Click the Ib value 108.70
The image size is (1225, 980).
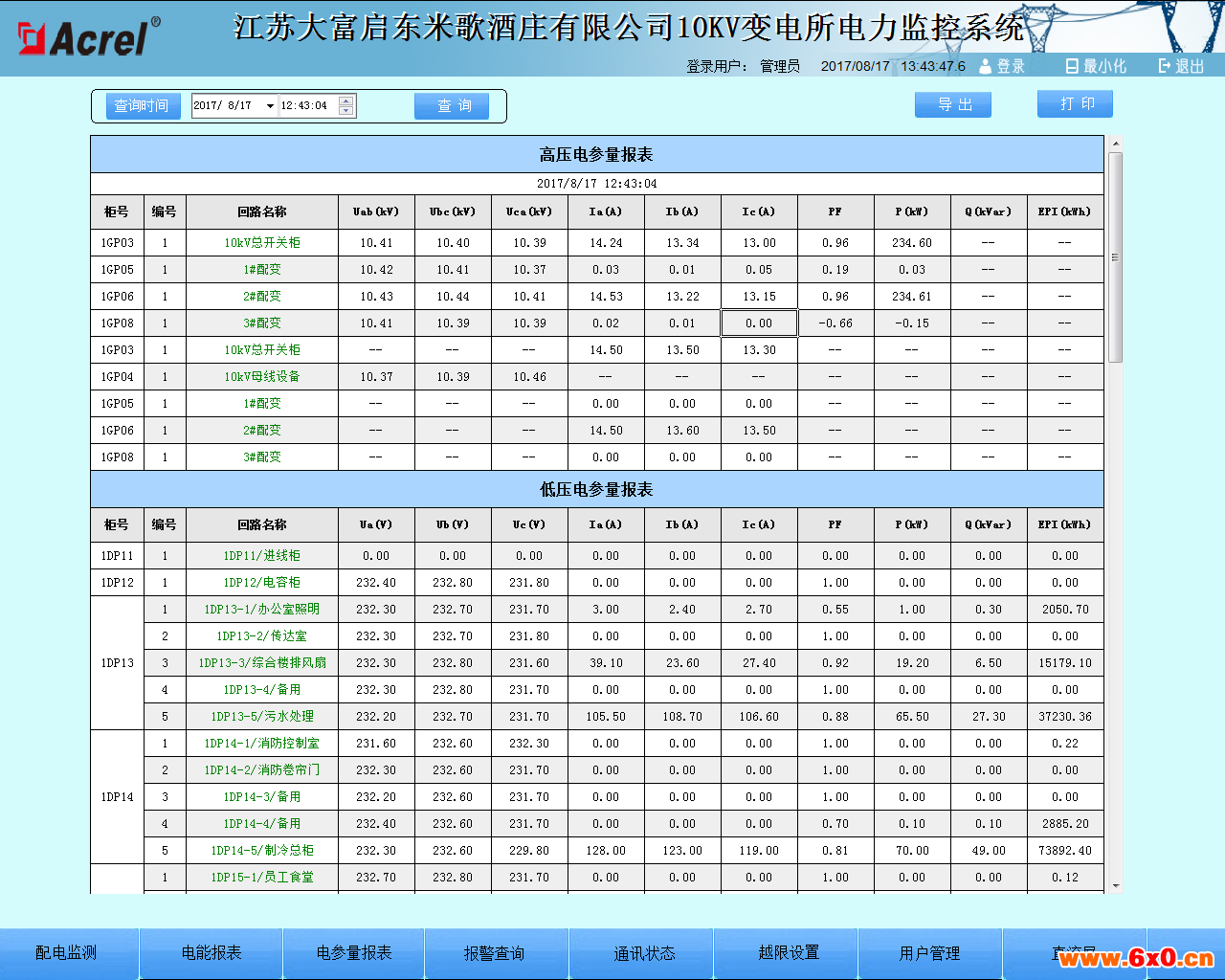click(x=682, y=717)
